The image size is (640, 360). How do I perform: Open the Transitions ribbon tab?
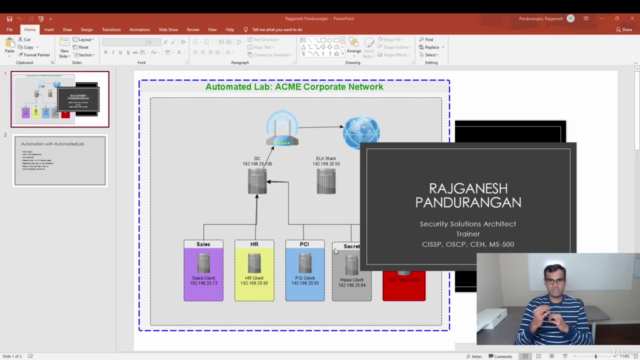pos(111,30)
